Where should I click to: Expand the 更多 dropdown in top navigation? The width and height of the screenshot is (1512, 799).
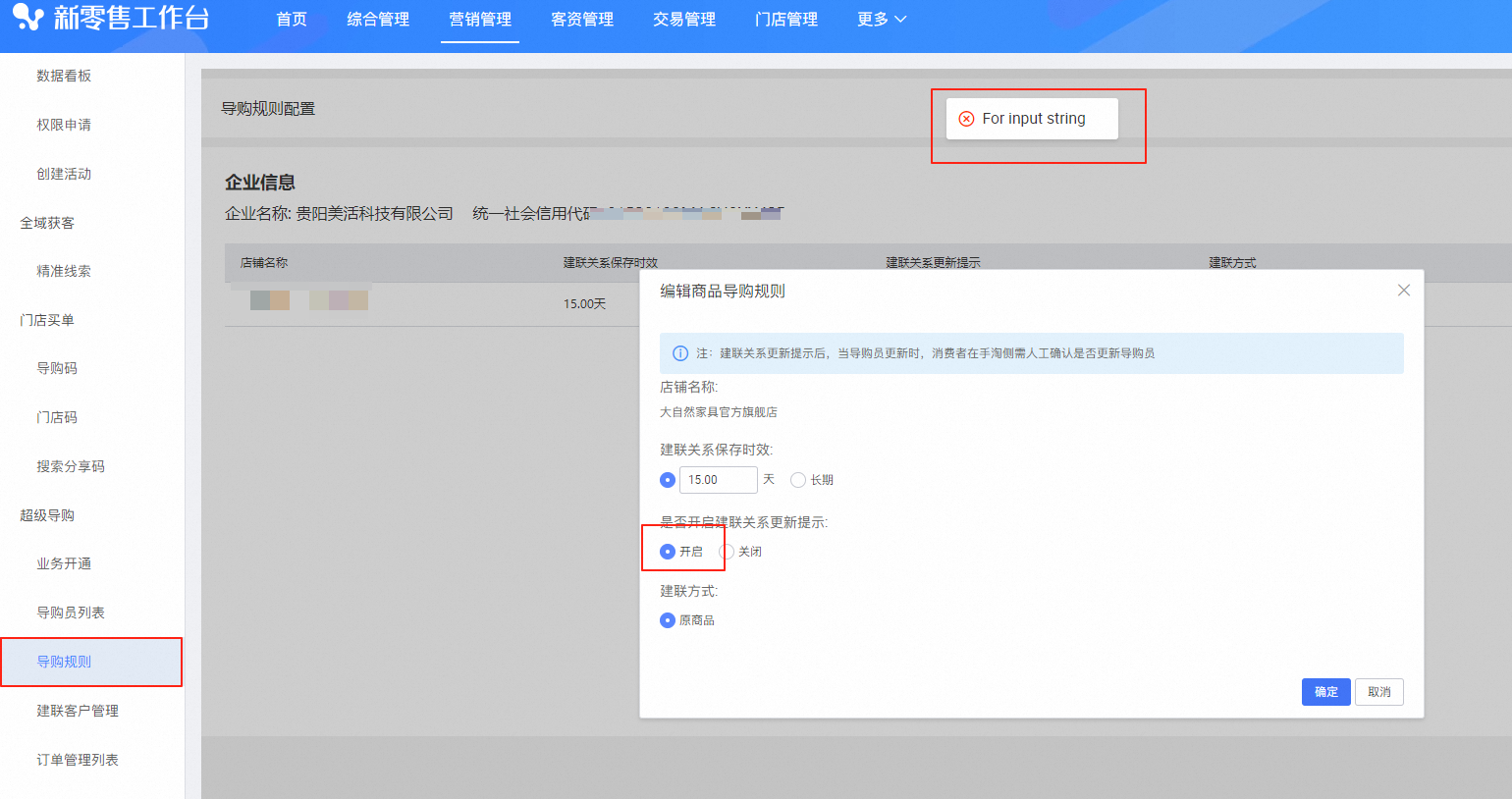tap(881, 20)
